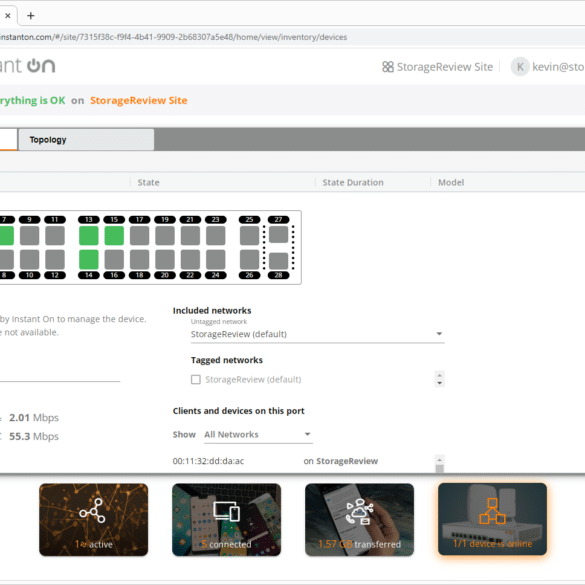The image size is (585, 585).
Task: Select switch port 23
Action: (216, 235)
